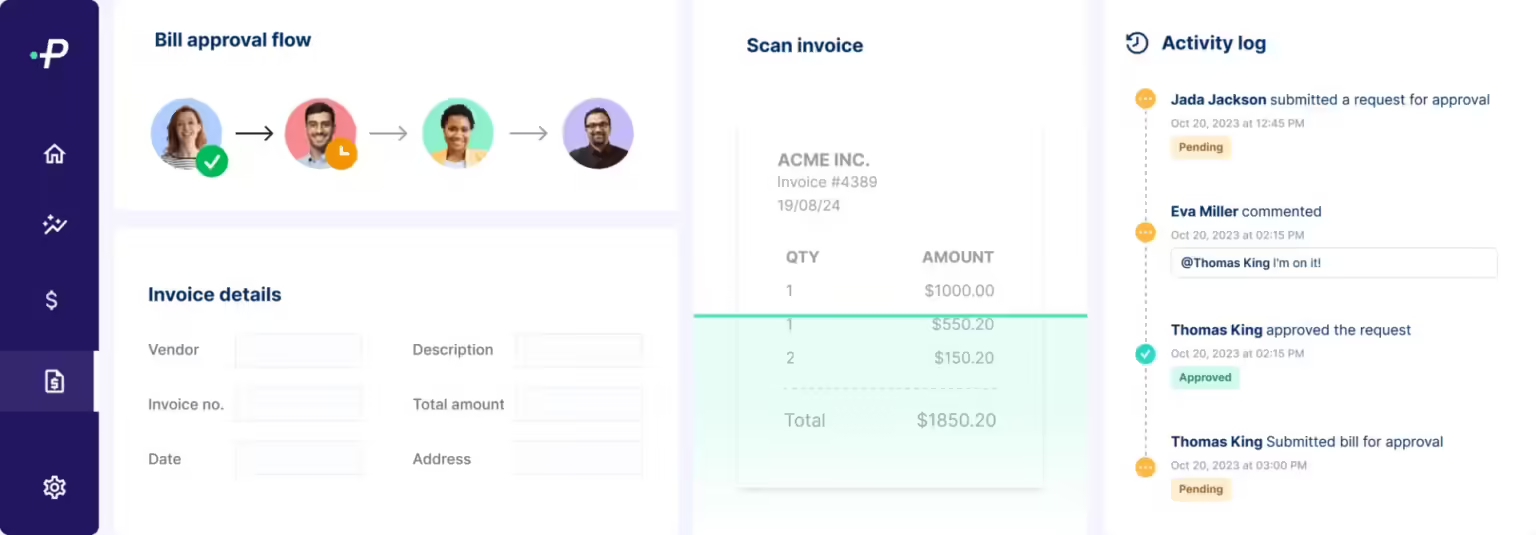This screenshot has height=535, width=1536.
Task: Click the logo at sidebar top
Action: point(50,54)
